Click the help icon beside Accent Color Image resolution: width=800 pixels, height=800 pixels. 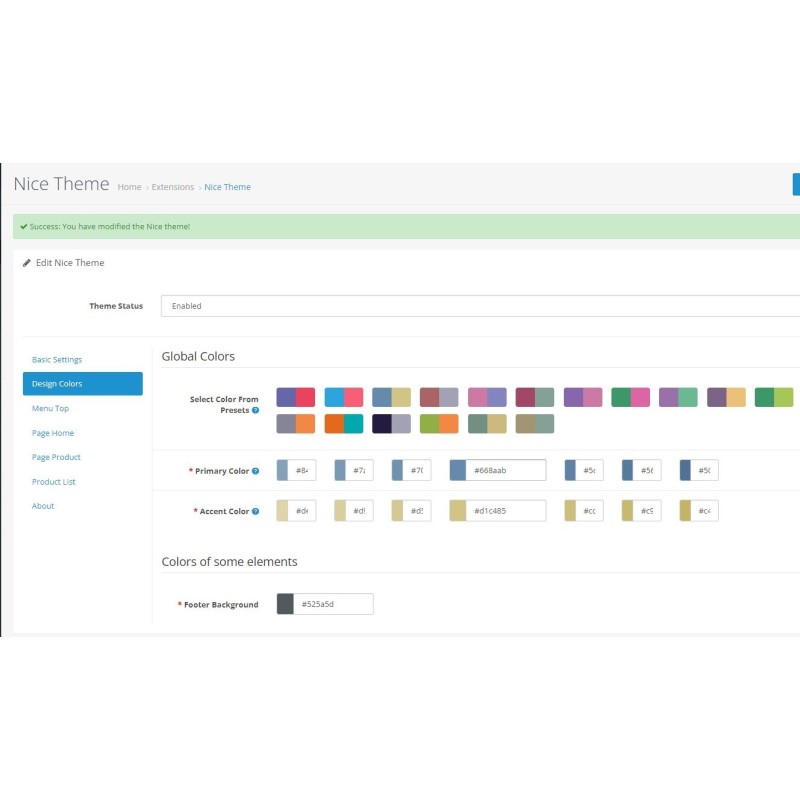pos(256,511)
